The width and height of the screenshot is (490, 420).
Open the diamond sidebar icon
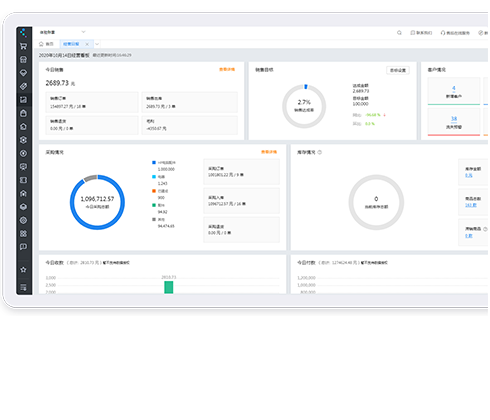pyautogui.click(x=23, y=73)
